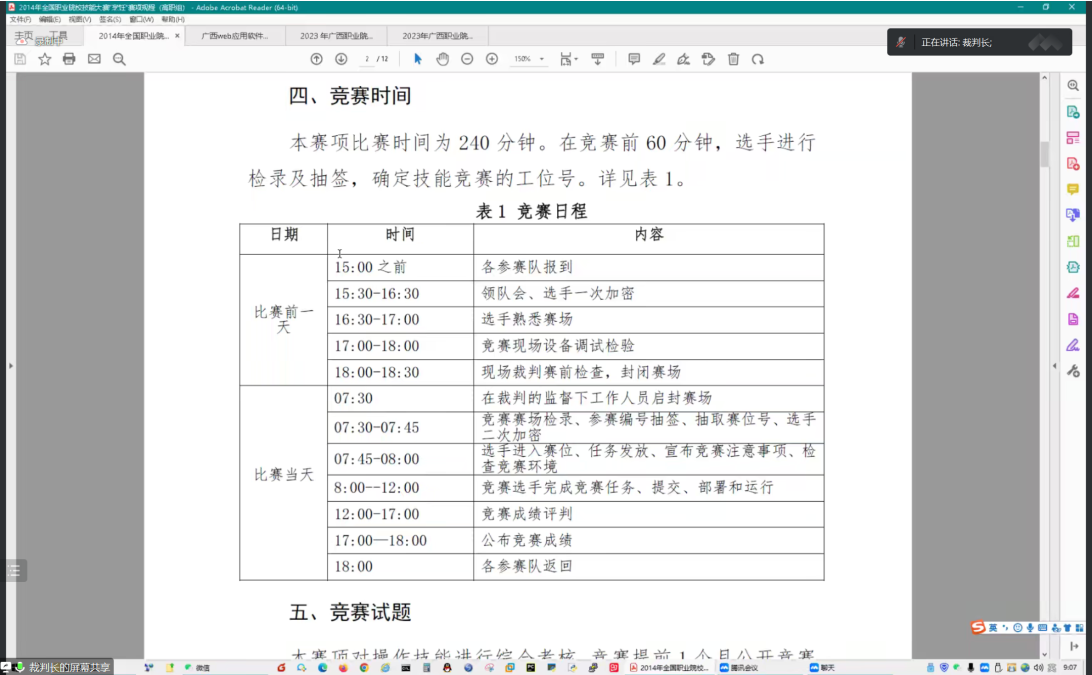Screen dimensions: 1092x675
Task: Open the purple compress file tool in right pane
Action: (x=1072, y=319)
